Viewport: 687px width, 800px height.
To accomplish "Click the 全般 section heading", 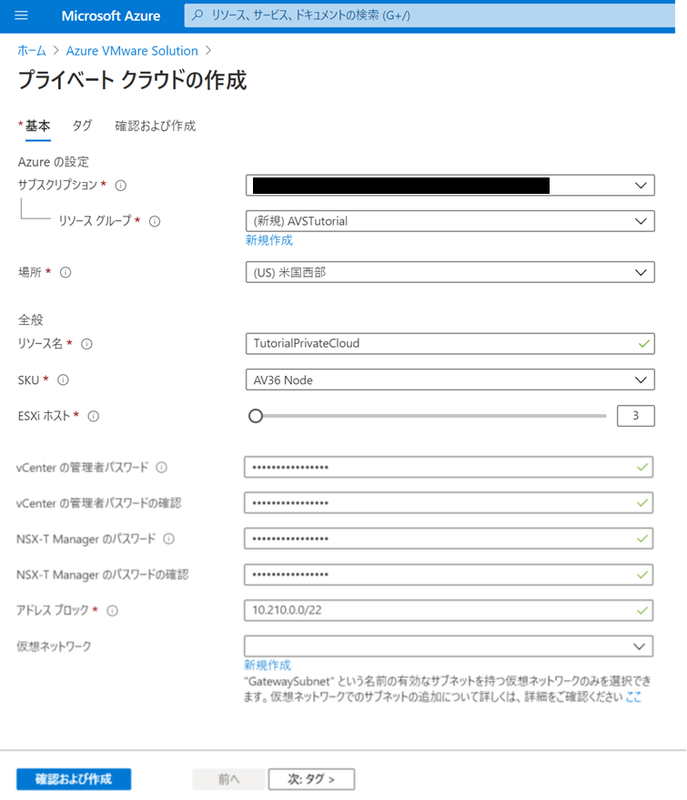I will click(31, 320).
